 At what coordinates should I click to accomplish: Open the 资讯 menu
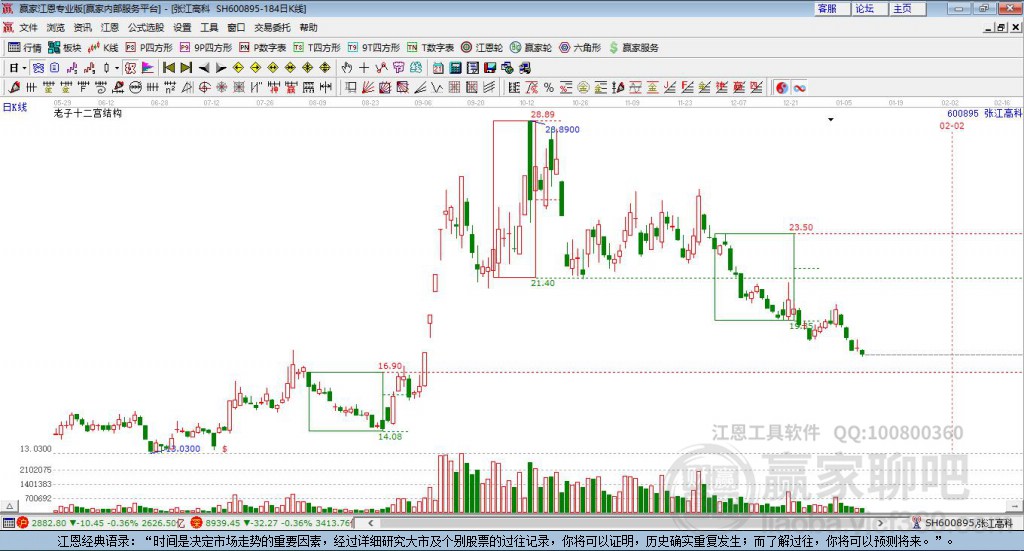coord(82,27)
